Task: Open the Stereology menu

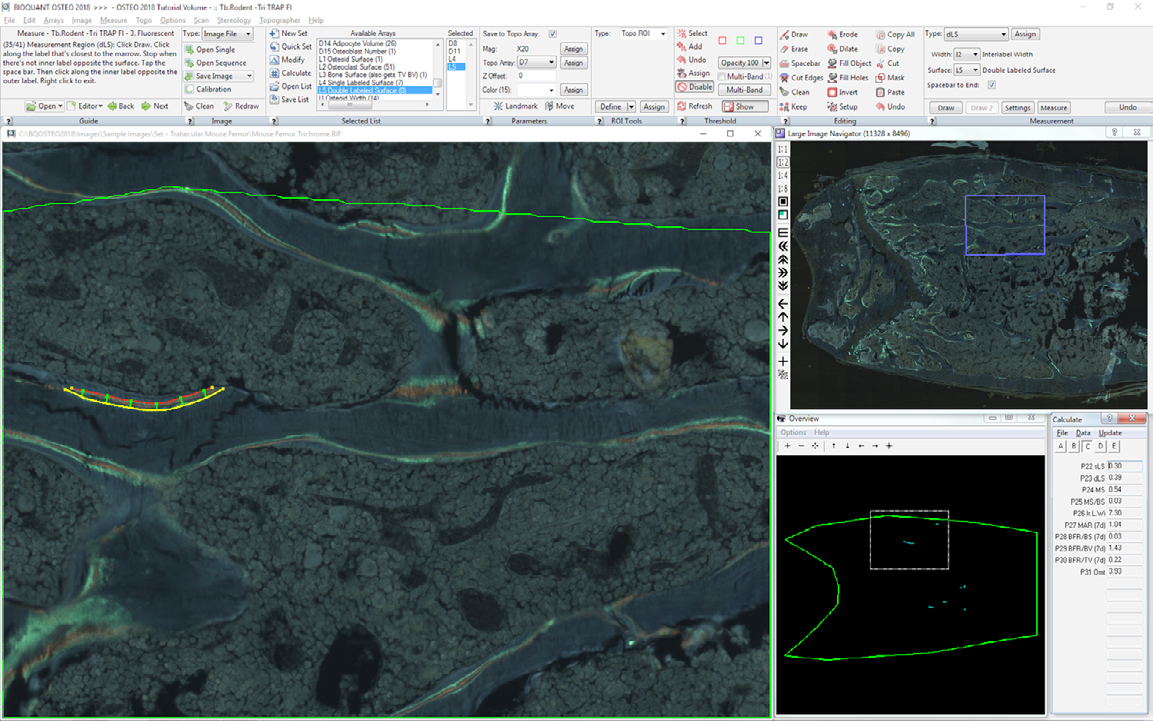Action: tap(233, 21)
